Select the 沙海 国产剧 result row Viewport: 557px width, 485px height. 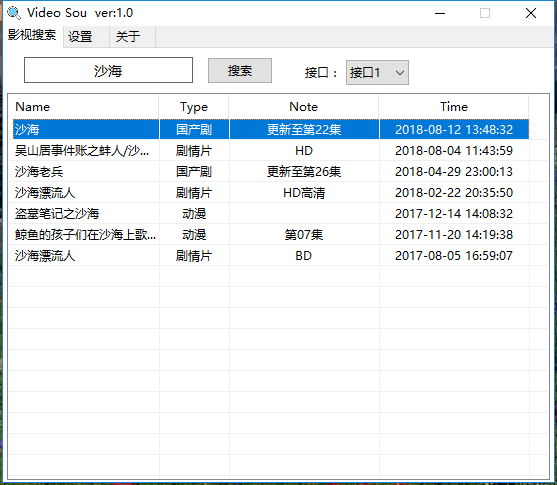click(271, 129)
